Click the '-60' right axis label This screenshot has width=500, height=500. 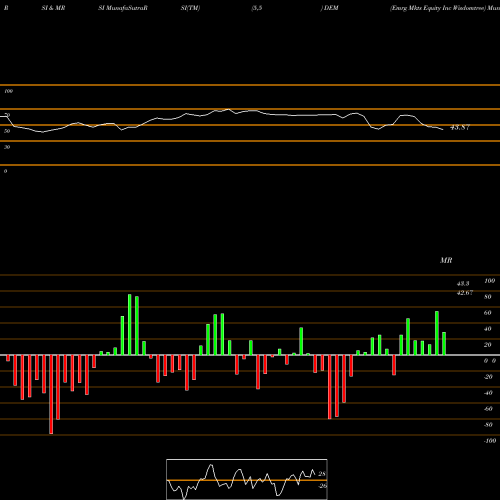[488, 409]
